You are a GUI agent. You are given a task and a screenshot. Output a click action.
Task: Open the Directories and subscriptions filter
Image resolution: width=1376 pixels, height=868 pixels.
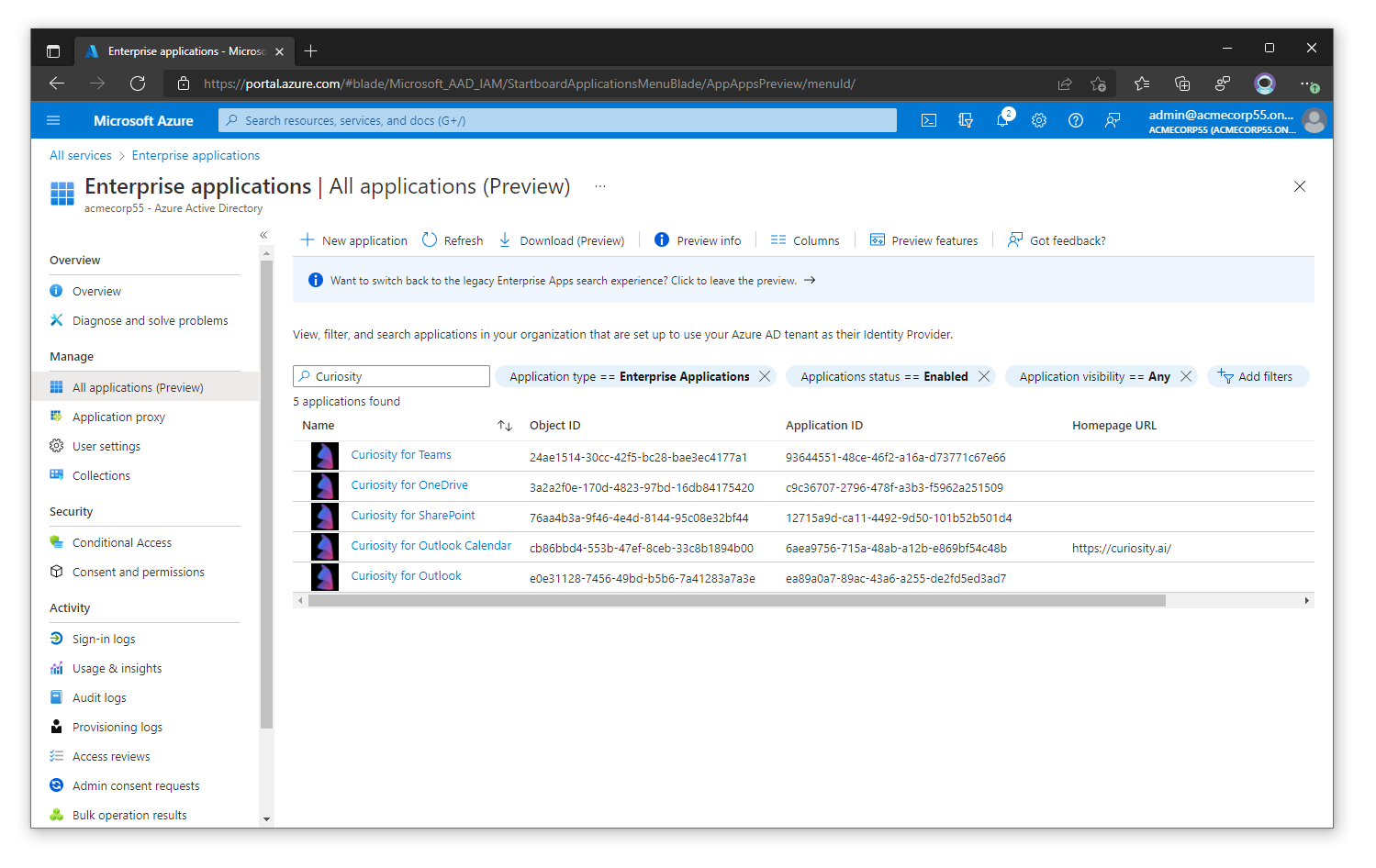click(x=966, y=120)
